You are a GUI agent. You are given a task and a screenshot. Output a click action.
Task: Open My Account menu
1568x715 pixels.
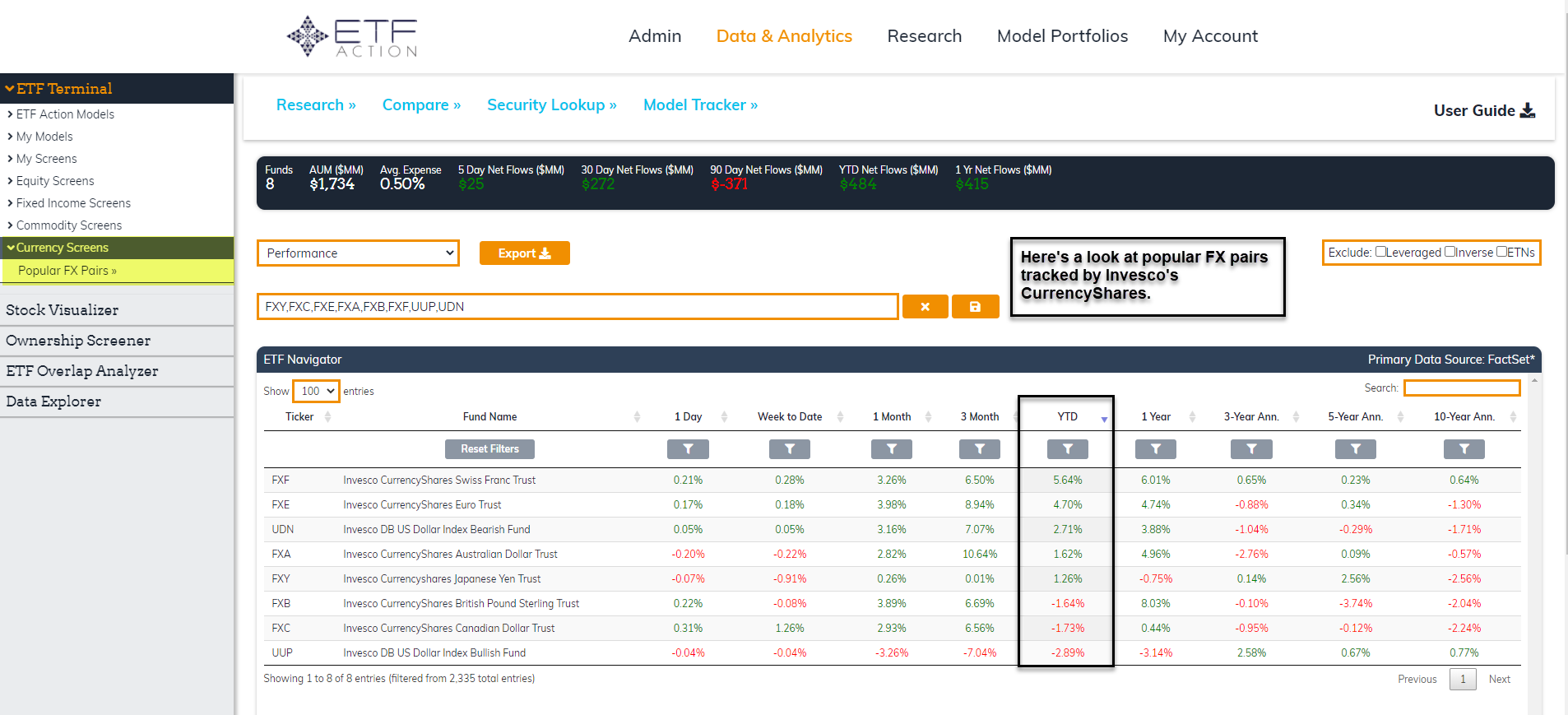(1210, 36)
